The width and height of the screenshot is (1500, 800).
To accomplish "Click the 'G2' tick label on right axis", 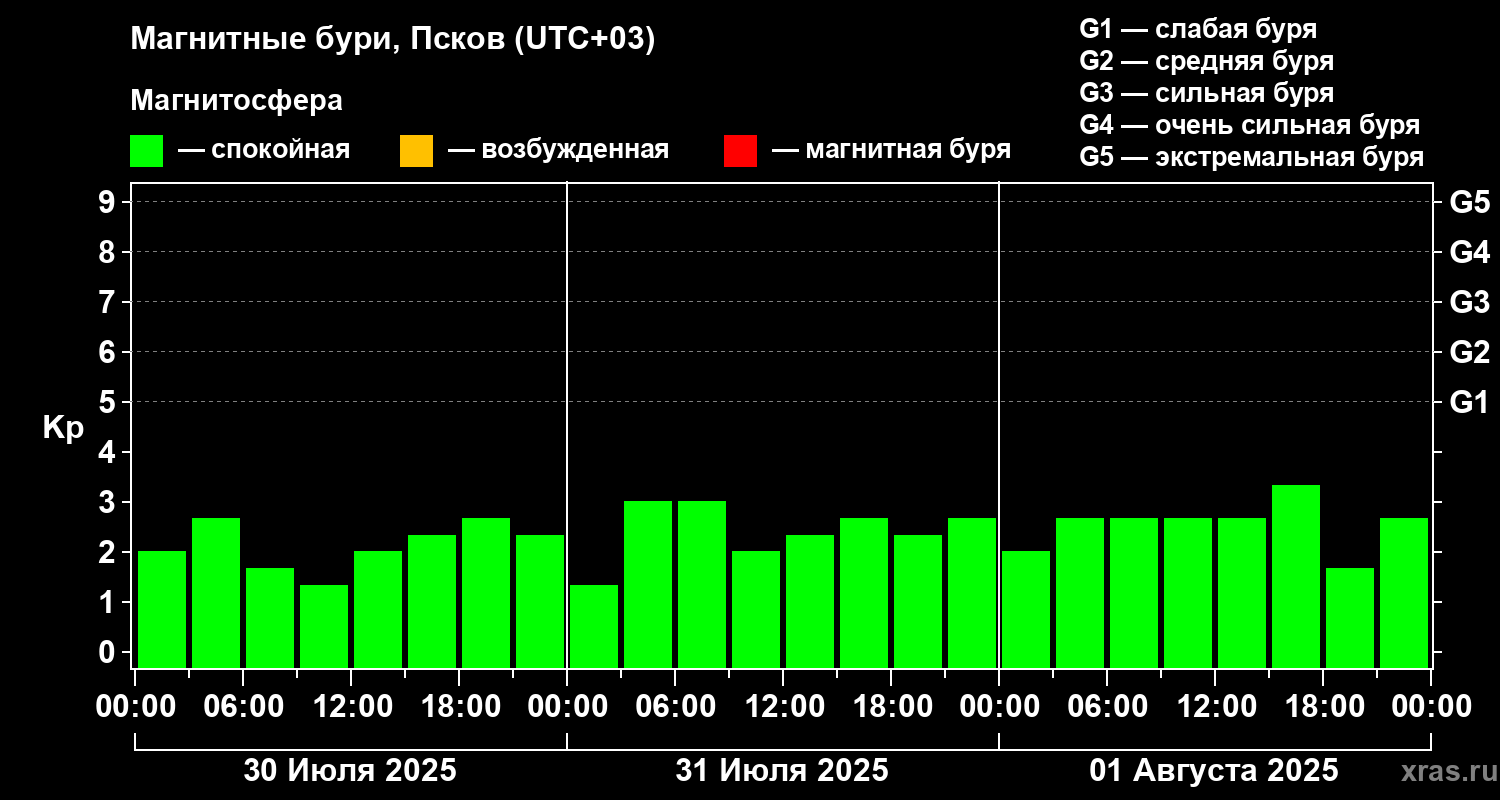I will pos(1469,352).
